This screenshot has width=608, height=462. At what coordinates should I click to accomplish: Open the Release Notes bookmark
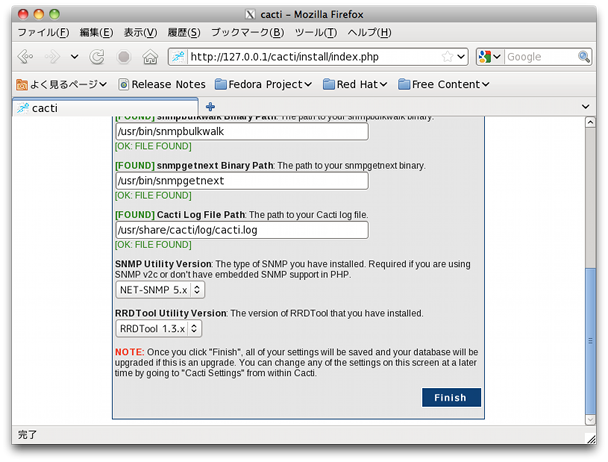(x=161, y=84)
